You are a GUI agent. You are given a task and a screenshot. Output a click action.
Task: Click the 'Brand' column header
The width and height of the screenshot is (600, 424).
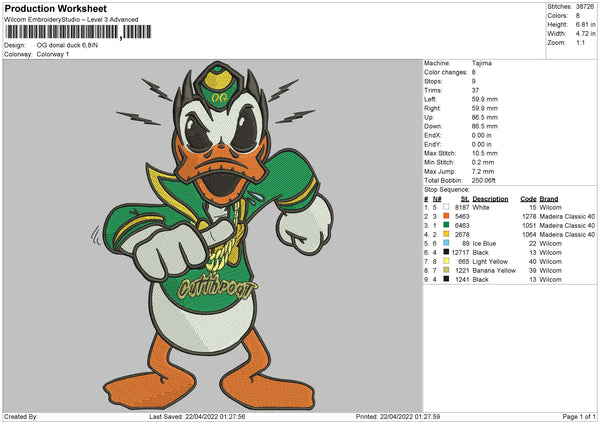coord(549,199)
